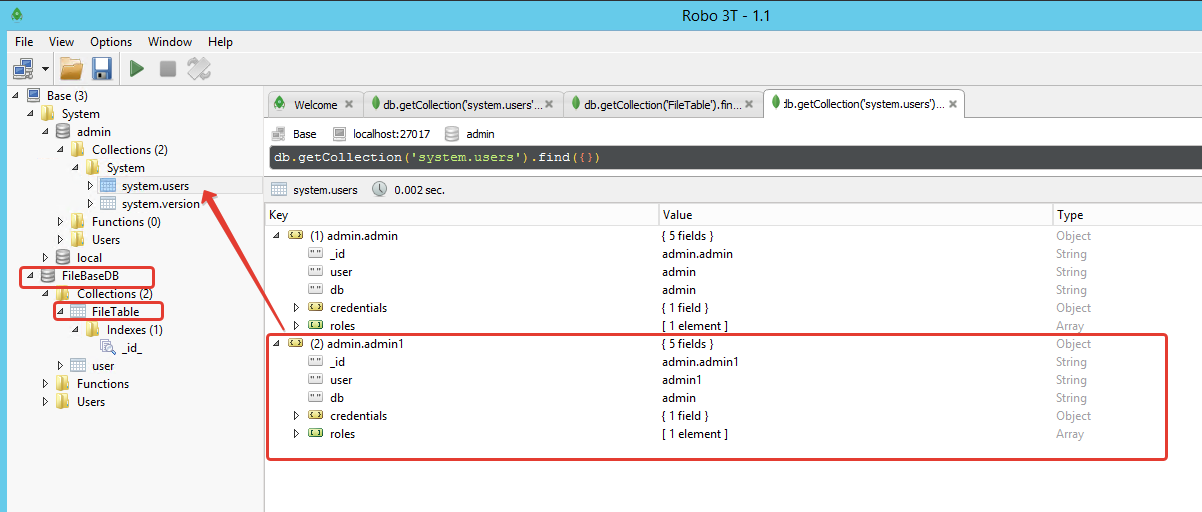This screenshot has height=512, width=1202.
Task: Click the Value column header
Action: click(x=857, y=215)
